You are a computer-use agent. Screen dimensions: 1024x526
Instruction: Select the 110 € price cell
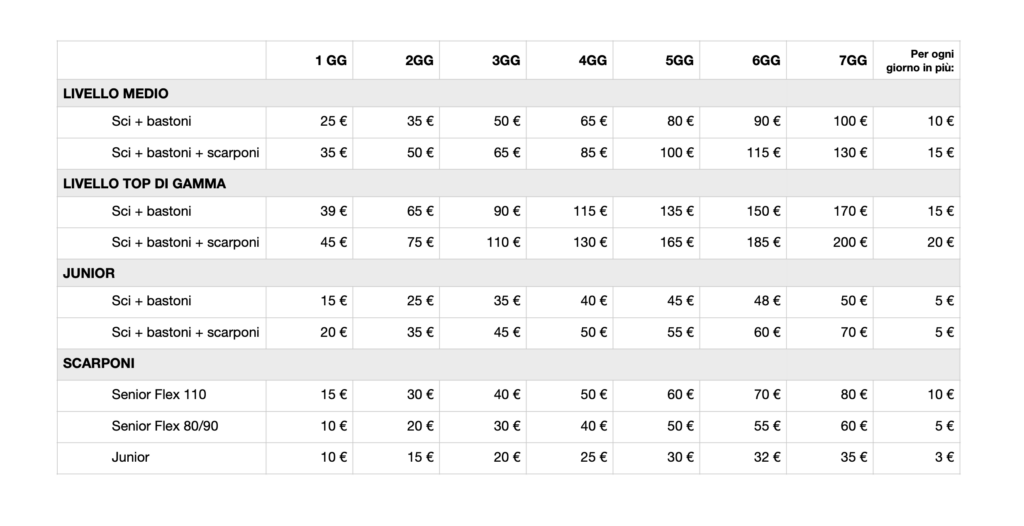(x=503, y=242)
